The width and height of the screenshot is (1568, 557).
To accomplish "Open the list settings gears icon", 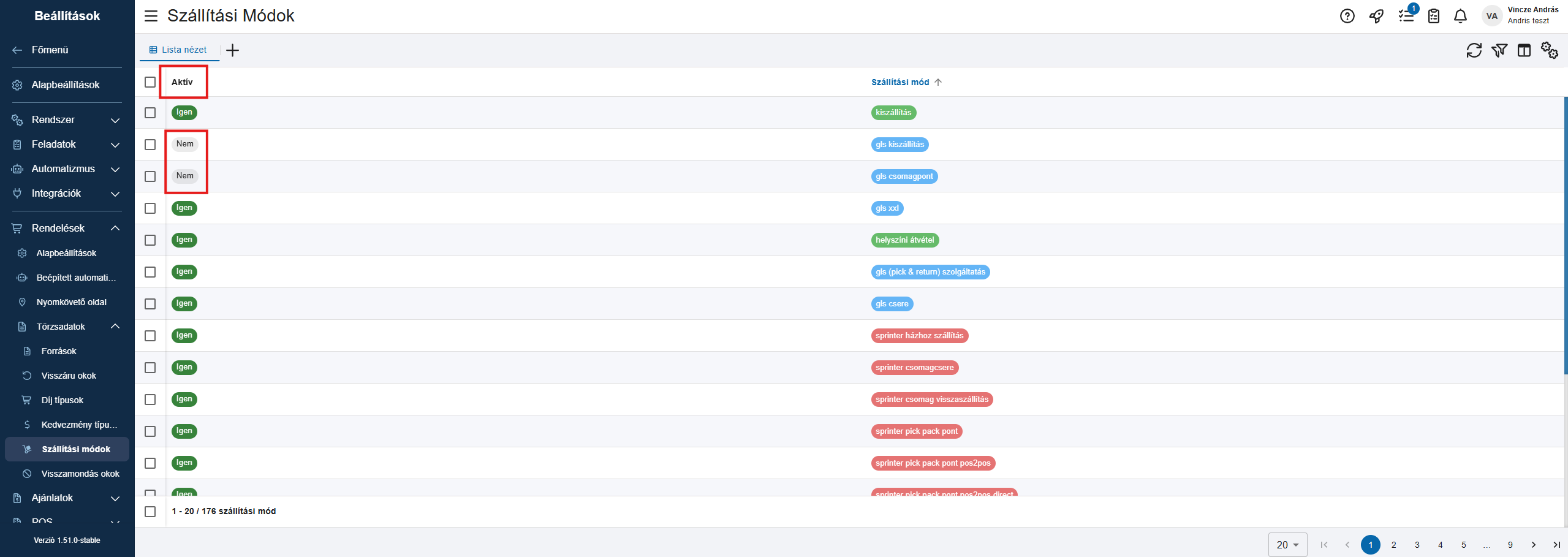I will (x=1549, y=50).
